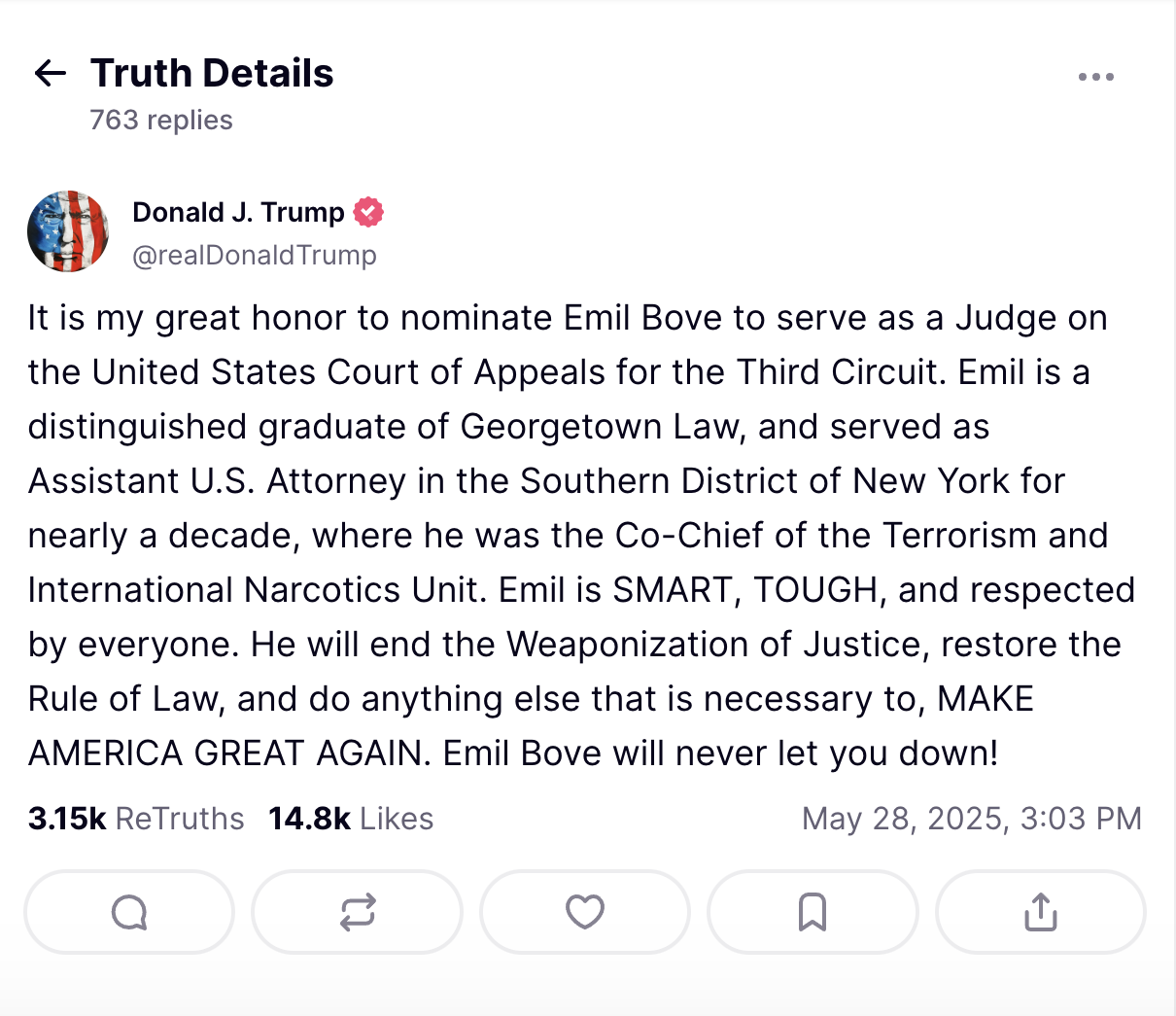Open the three-dot more options menu
Image resolution: width=1176 pixels, height=1016 pixels.
[x=1095, y=77]
